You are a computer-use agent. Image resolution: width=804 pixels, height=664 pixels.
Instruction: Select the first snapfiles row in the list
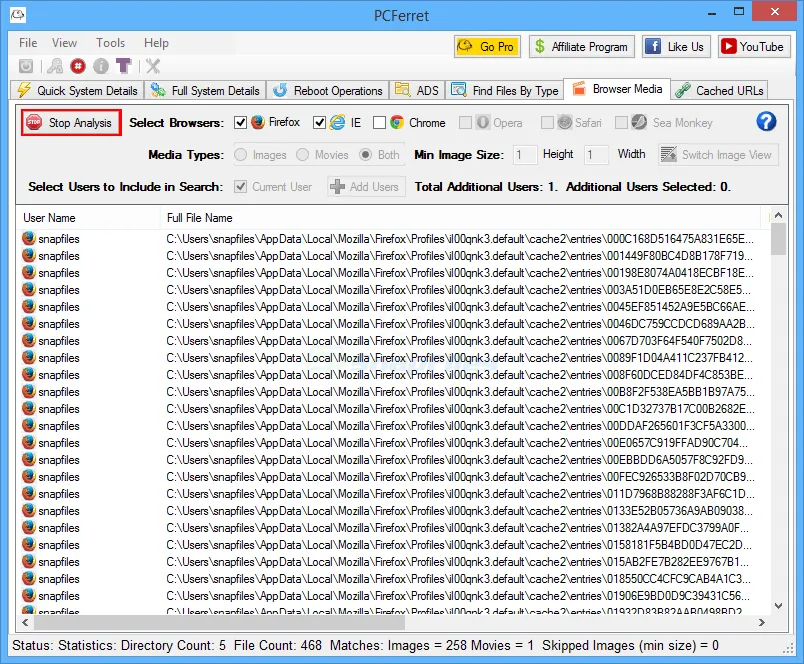click(60, 239)
